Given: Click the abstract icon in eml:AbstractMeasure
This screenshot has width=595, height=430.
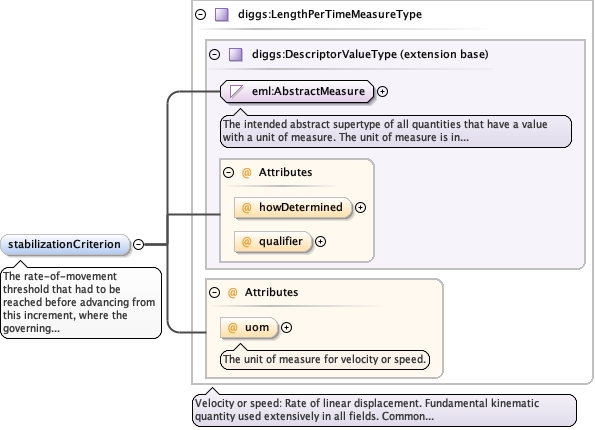Looking at the screenshot, I should pos(236,91).
